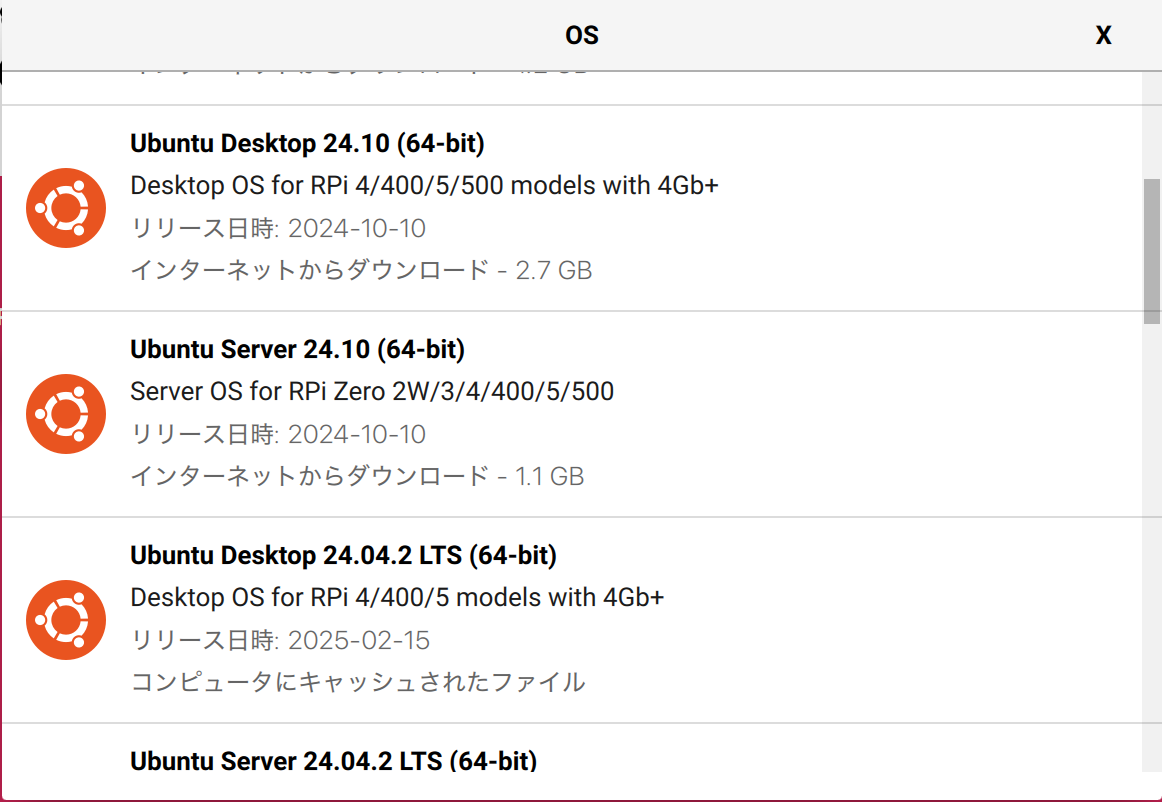
Task: Click the Ubuntu logo beside Ubuntu Server 24.10
Action: [66, 414]
